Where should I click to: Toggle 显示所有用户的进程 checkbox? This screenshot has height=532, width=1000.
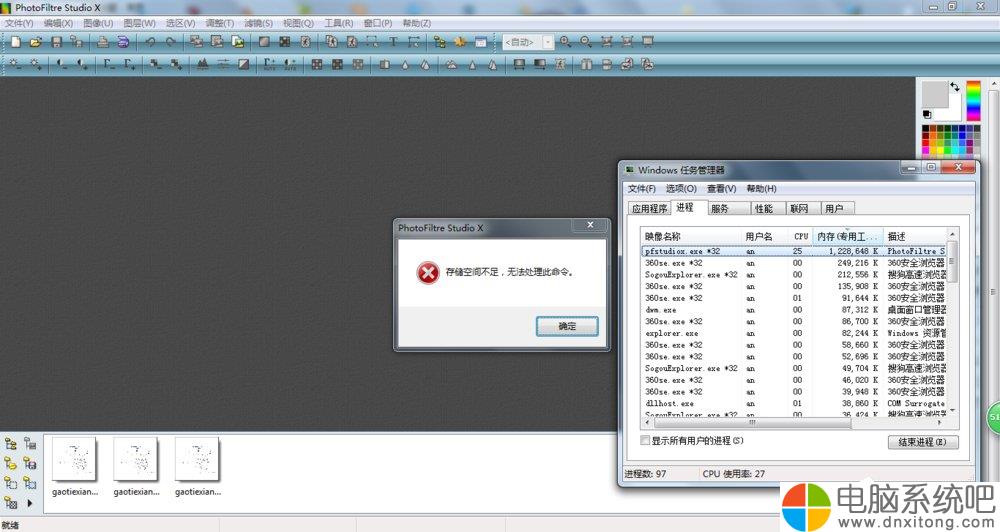click(645, 440)
